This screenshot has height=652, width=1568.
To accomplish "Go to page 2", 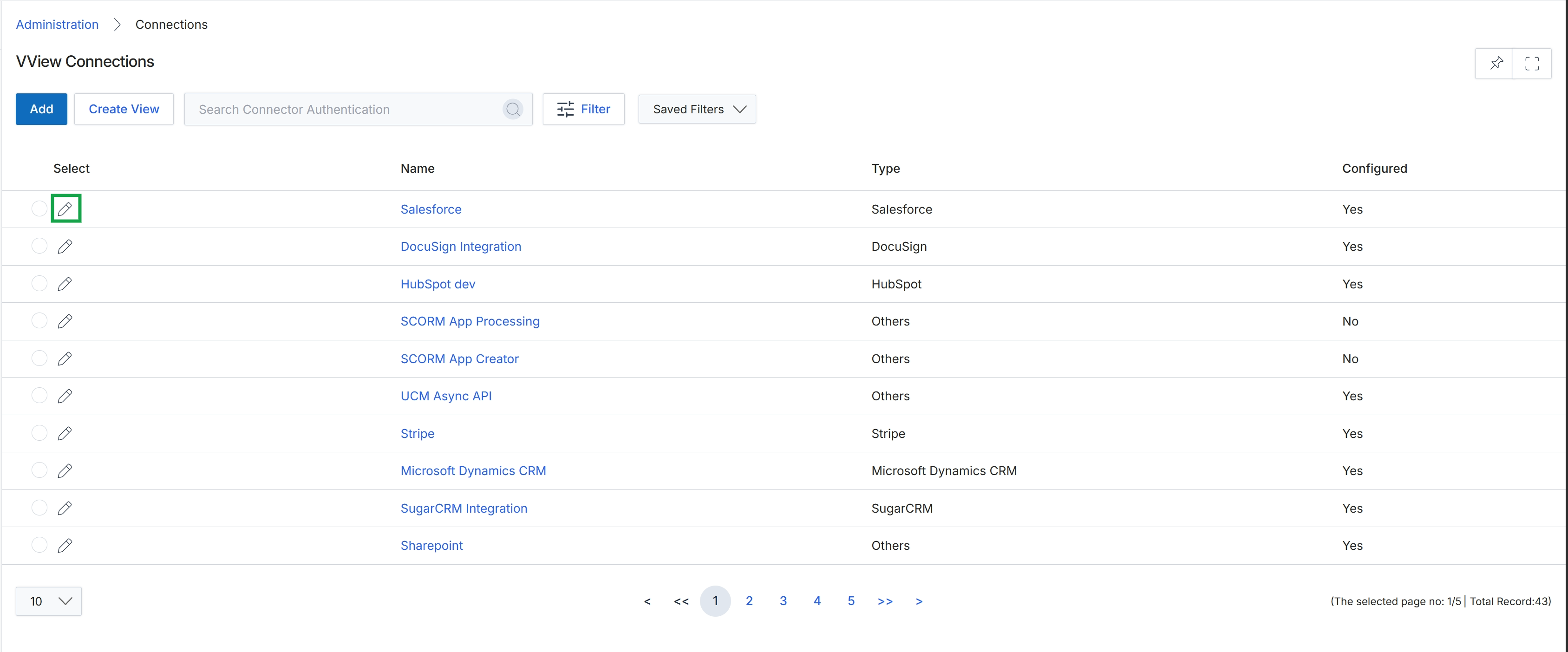I will [x=749, y=601].
